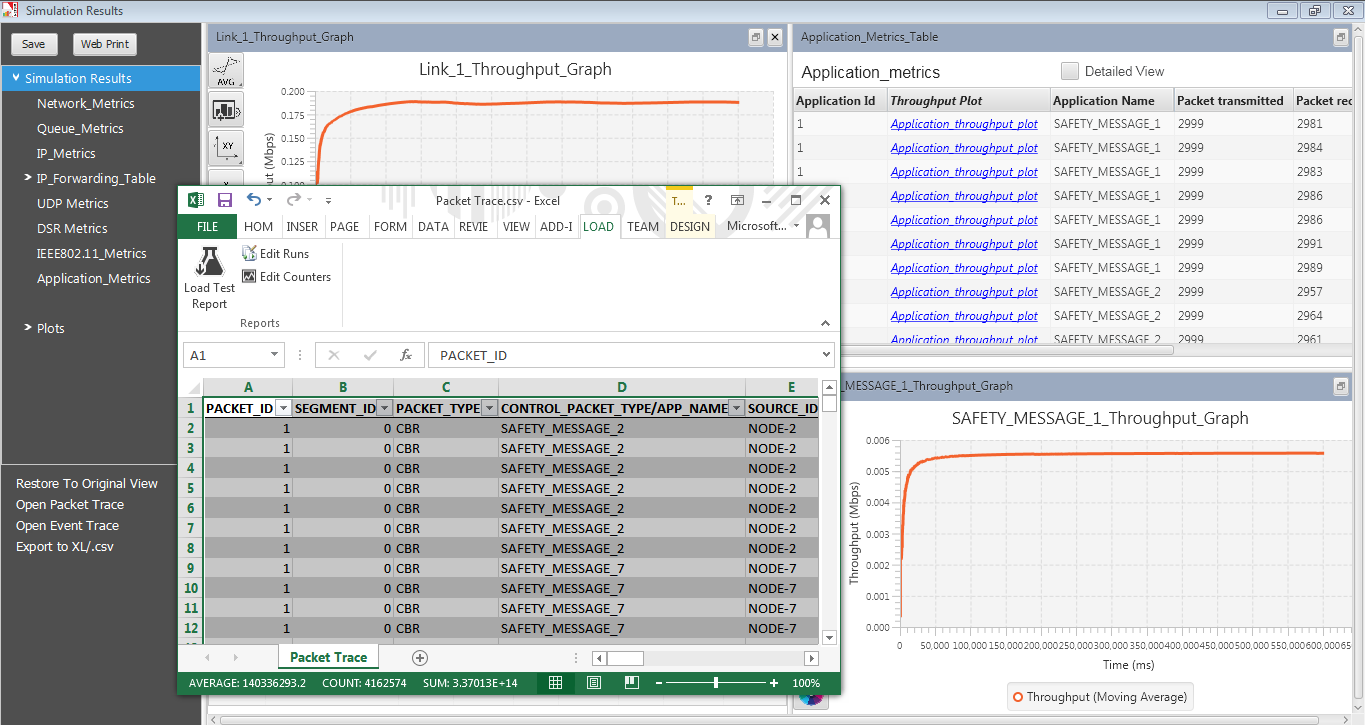1365x725 pixels.
Task: Click the Ribbon Display Options icon
Action: tap(737, 200)
